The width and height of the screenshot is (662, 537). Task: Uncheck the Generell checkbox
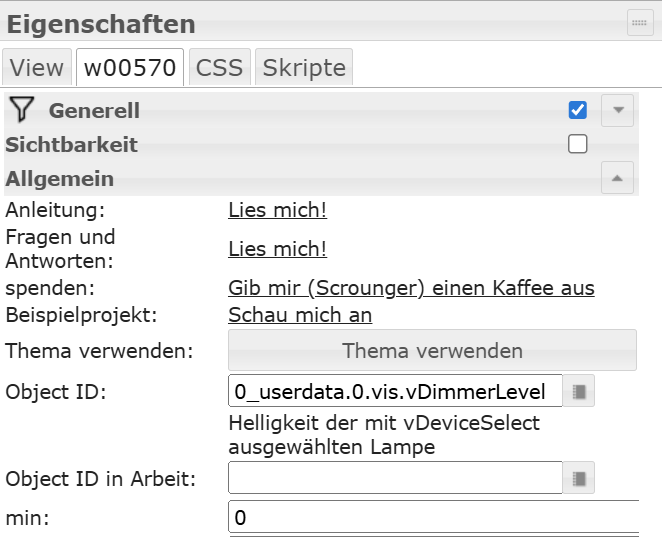tap(577, 110)
